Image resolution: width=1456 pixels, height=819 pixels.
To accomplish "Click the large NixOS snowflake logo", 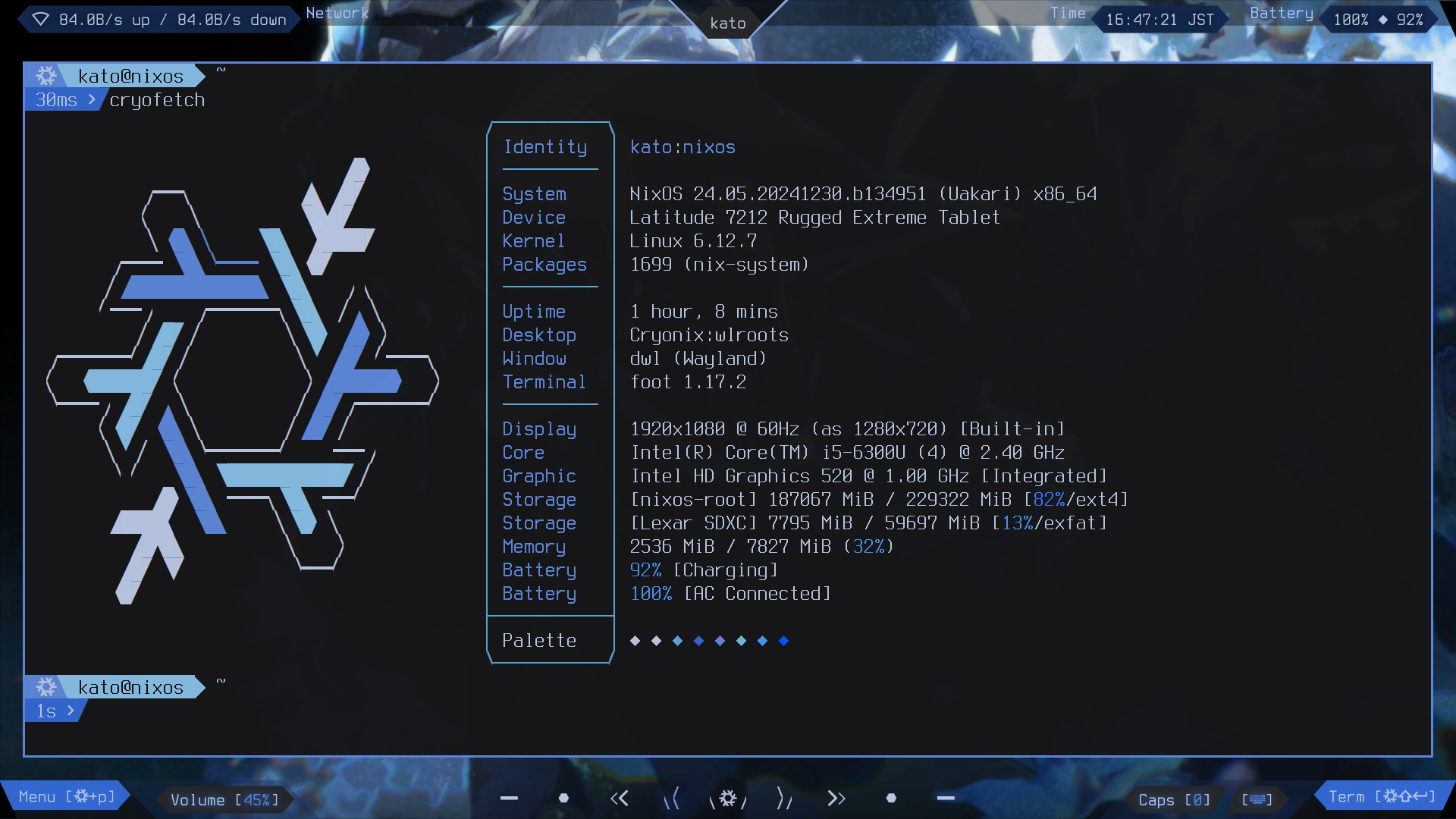I will click(x=243, y=381).
